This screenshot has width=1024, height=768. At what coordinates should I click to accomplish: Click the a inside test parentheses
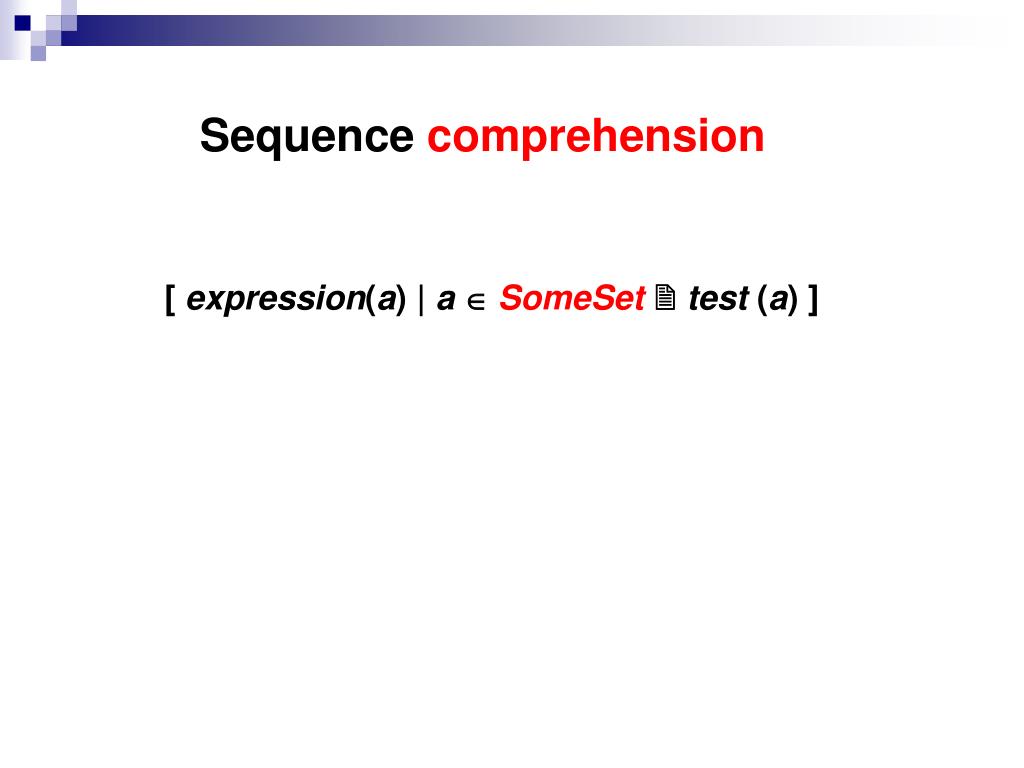778,300
